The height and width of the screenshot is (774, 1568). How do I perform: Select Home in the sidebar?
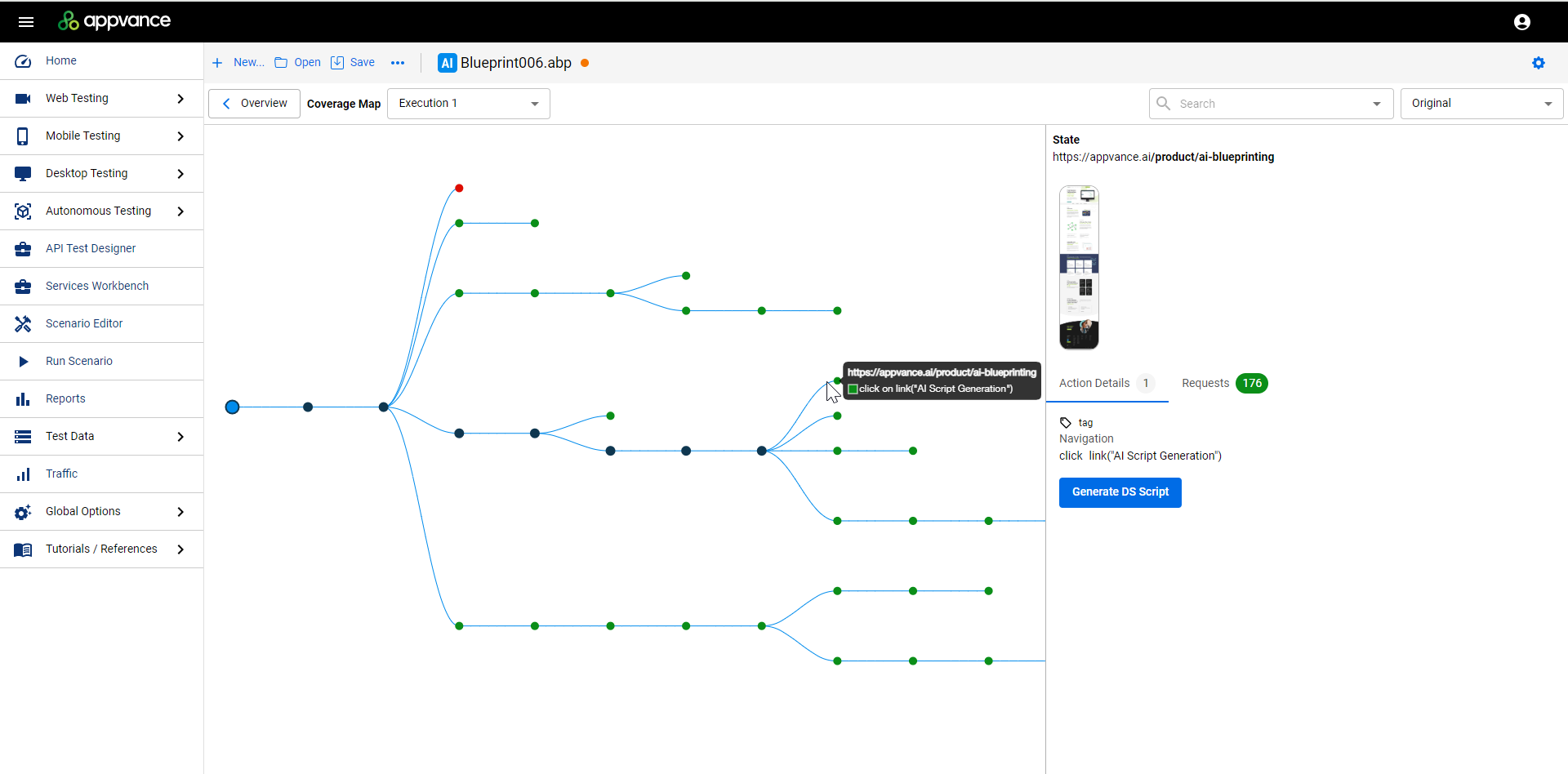coord(102,61)
